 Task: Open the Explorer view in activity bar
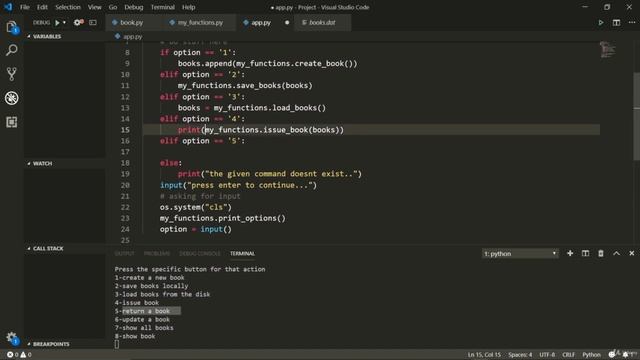pos(11,27)
